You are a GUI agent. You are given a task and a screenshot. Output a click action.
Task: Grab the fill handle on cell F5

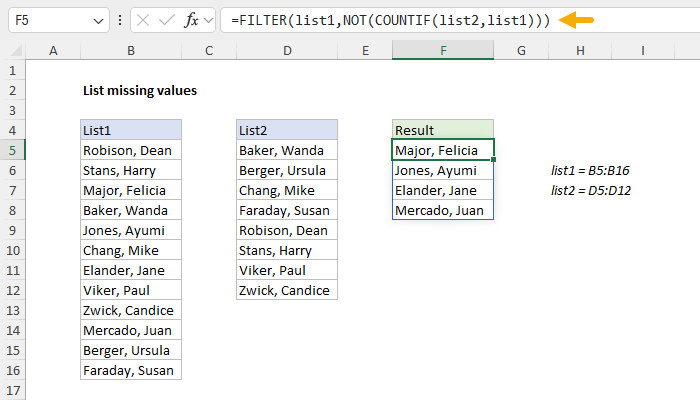coord(493,159)
